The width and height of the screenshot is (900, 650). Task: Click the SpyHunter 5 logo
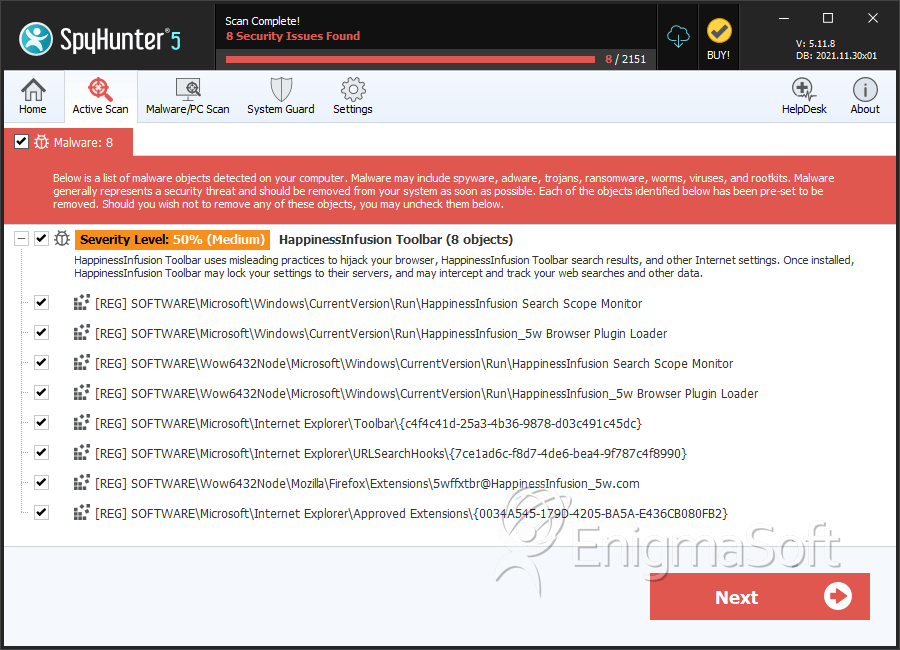[100, 39]
